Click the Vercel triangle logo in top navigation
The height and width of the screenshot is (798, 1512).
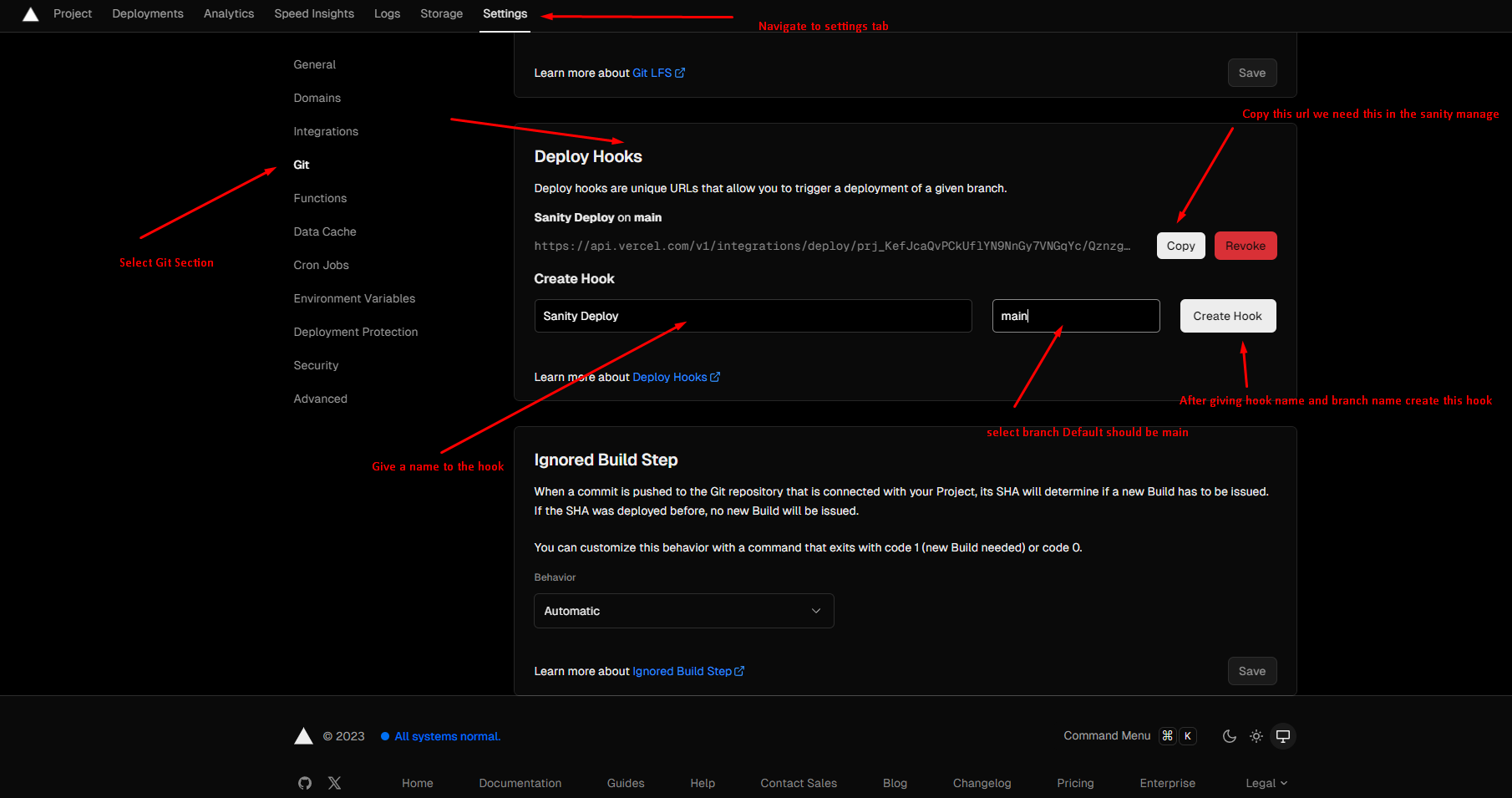[31, 14]
